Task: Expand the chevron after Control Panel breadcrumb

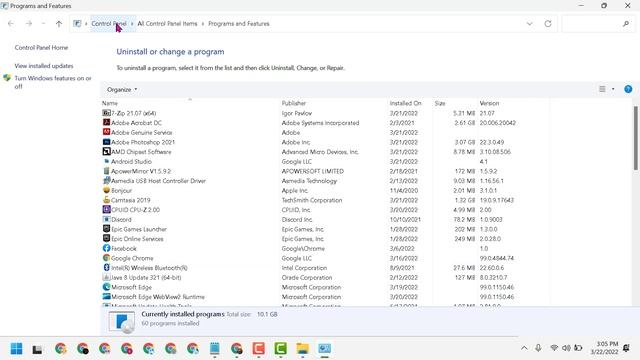Action: coord(132,24)
